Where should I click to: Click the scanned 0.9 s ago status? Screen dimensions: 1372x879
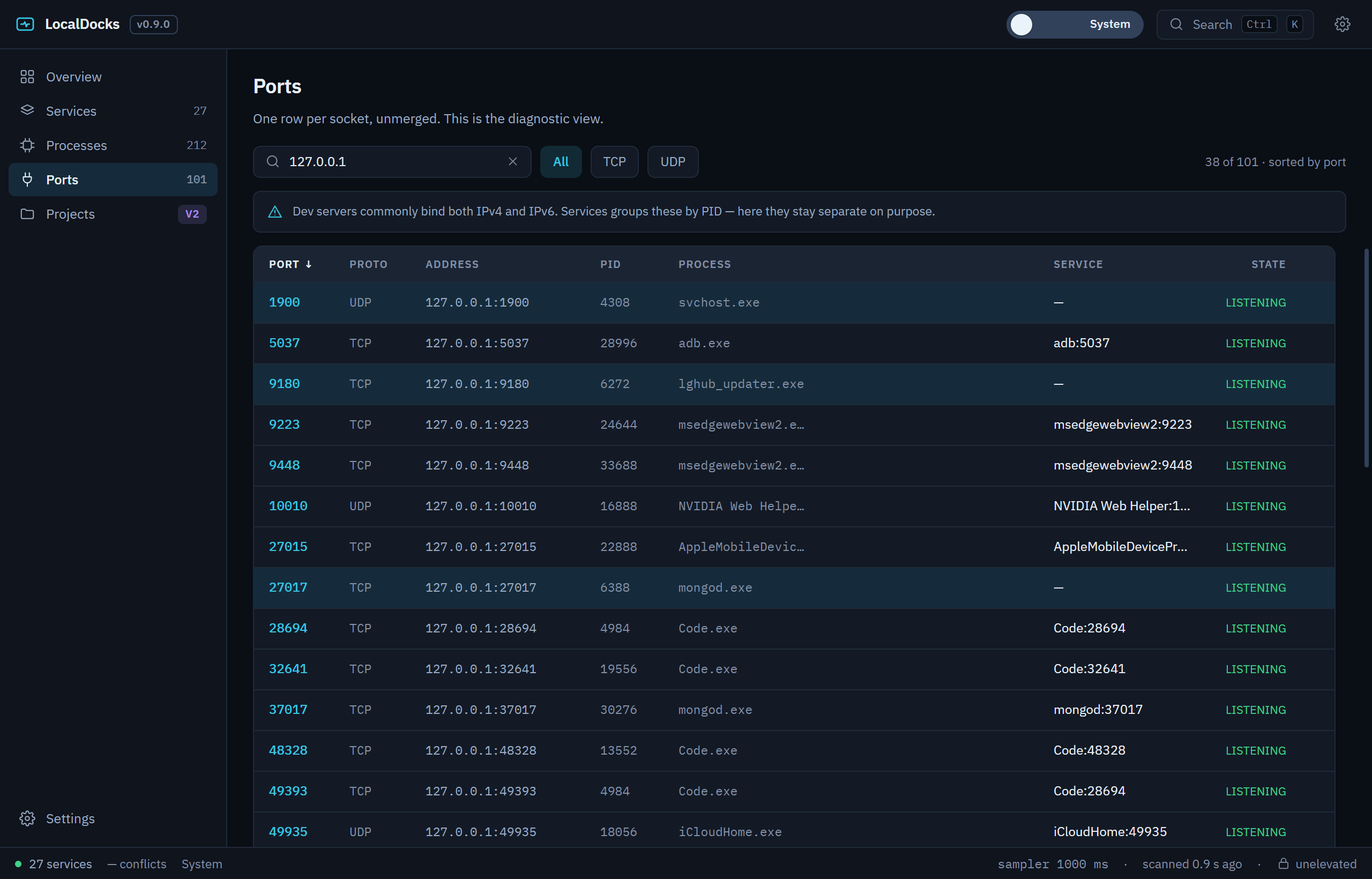pyautogui.click(x=1191, y=863)
